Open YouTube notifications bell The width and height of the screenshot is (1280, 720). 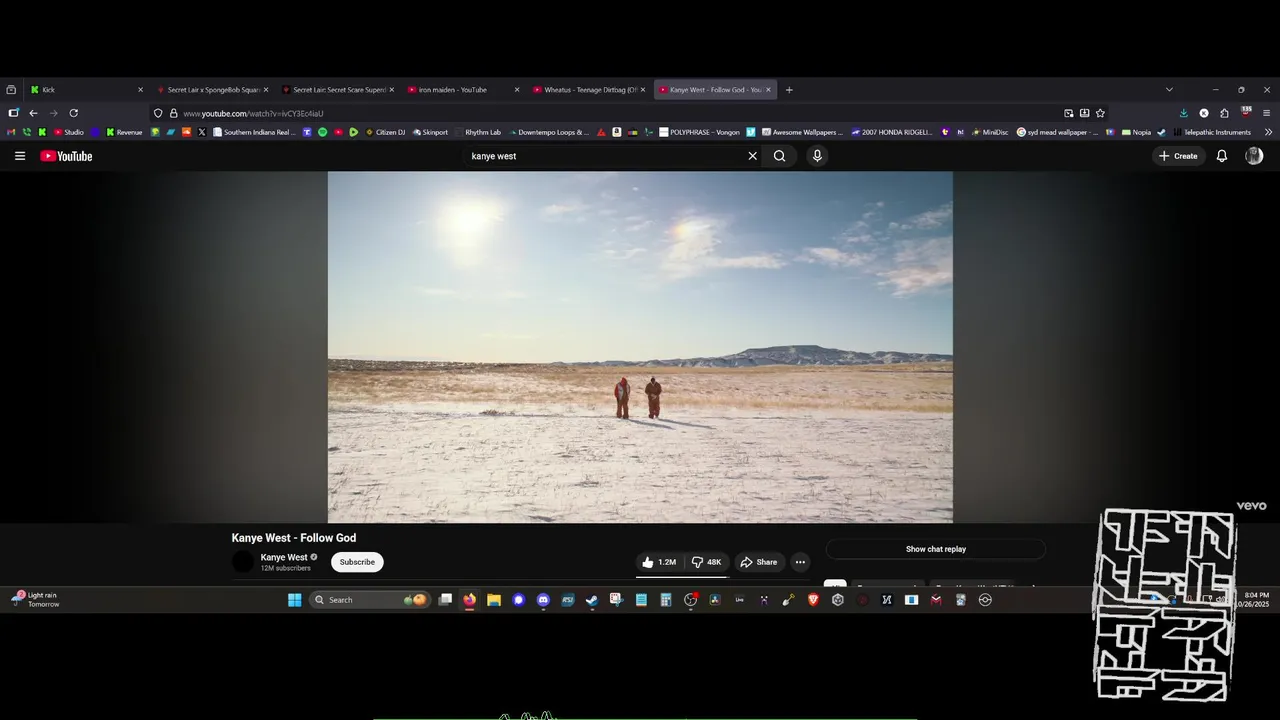[1222, 156]
